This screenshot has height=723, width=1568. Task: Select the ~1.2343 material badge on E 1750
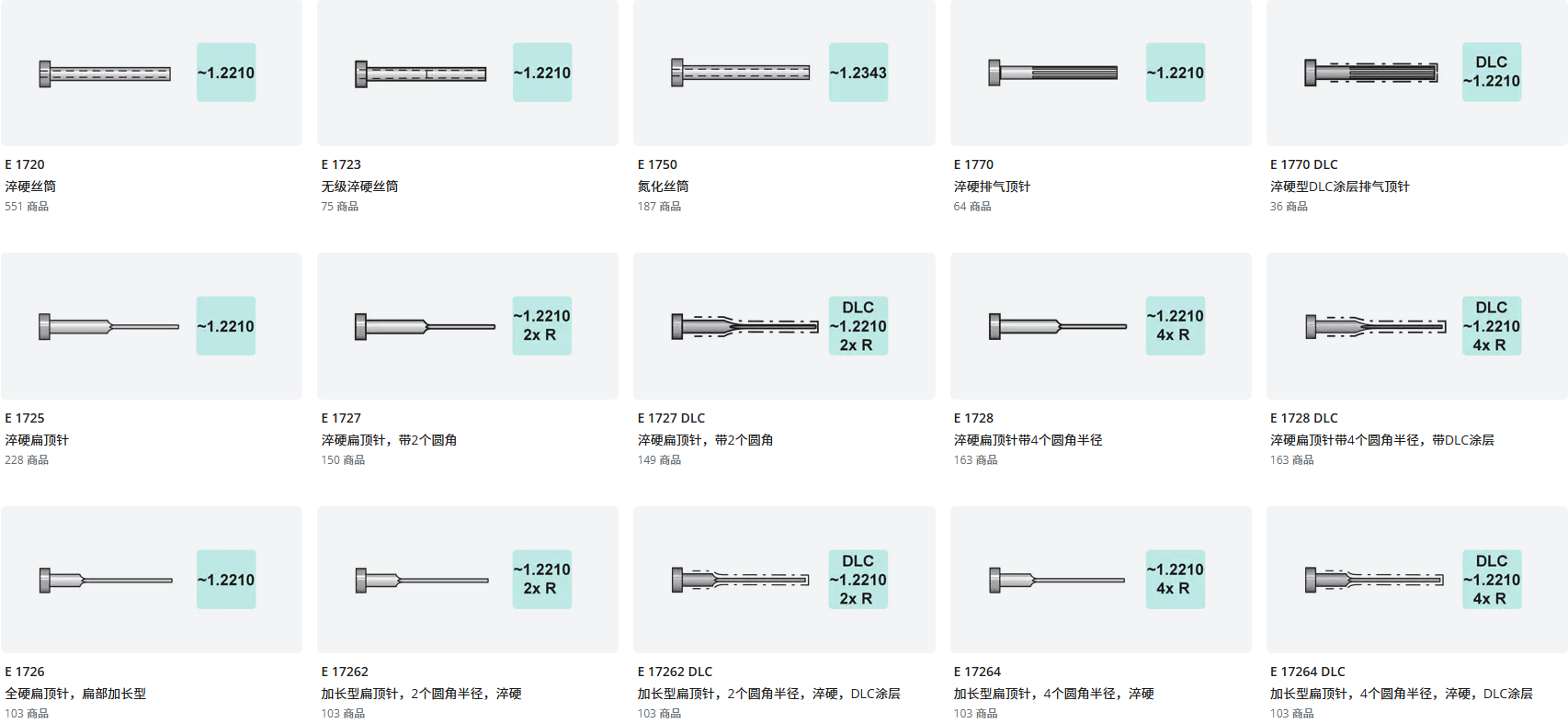click(858, 73)
